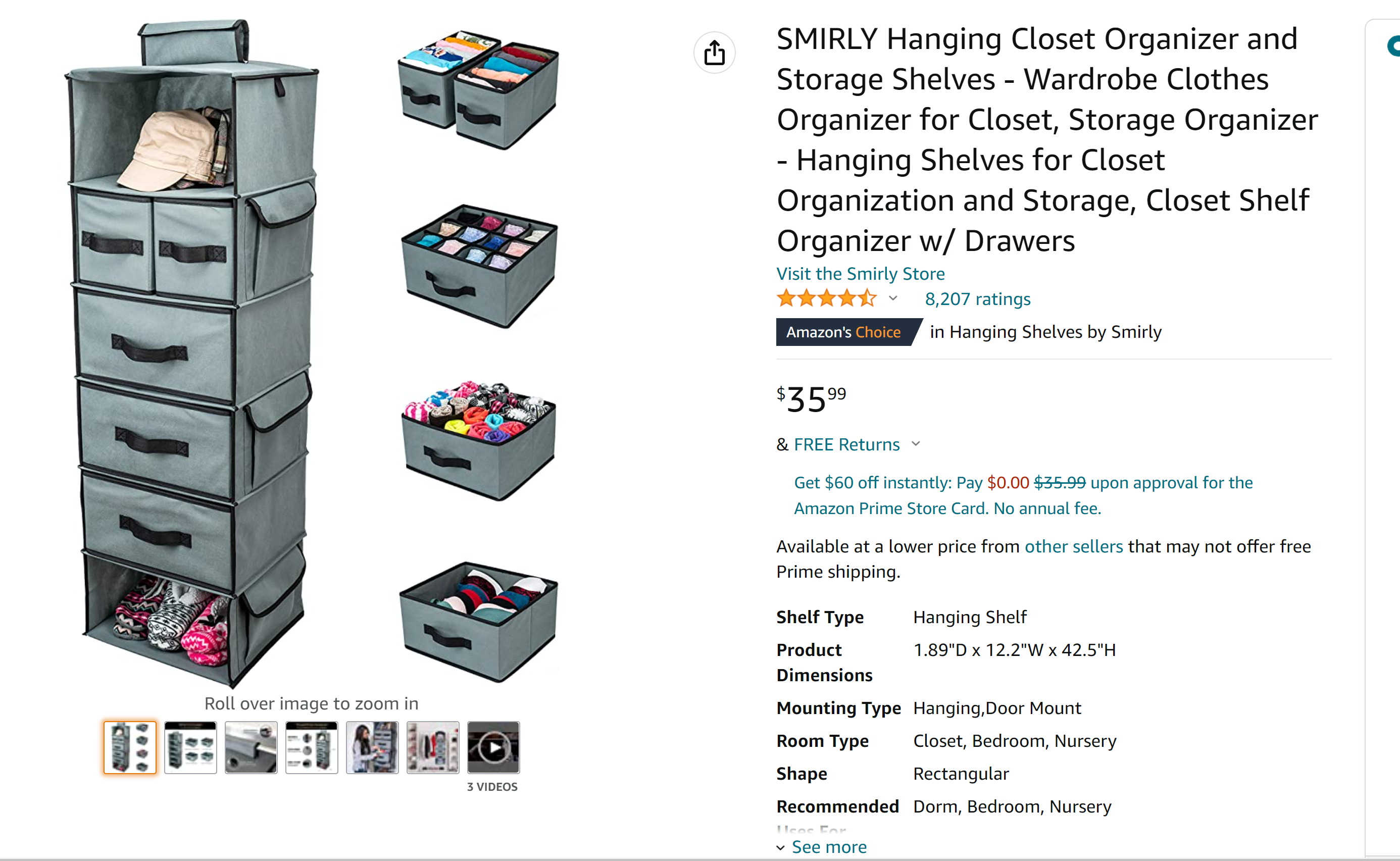Click the Amazon Prime Store Card offer

coord(1023,495)
